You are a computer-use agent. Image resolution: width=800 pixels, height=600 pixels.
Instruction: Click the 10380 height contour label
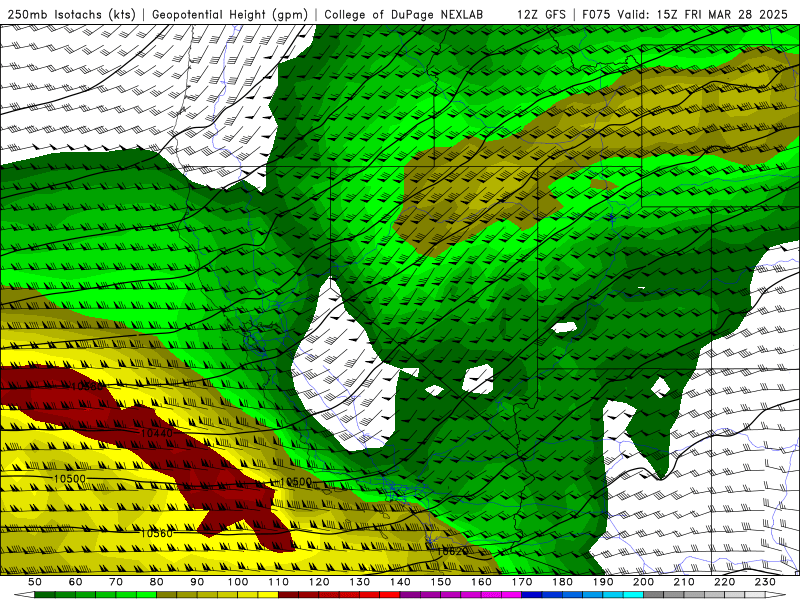coord(87,386)
